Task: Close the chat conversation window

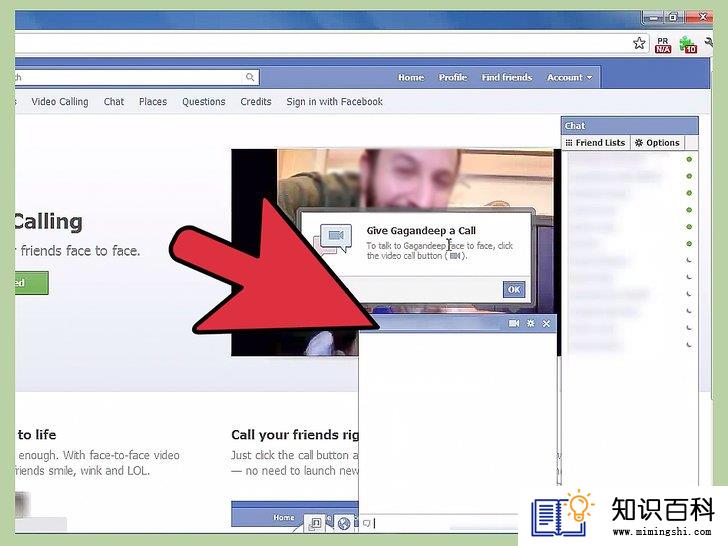Action: [x=546, y=323]
